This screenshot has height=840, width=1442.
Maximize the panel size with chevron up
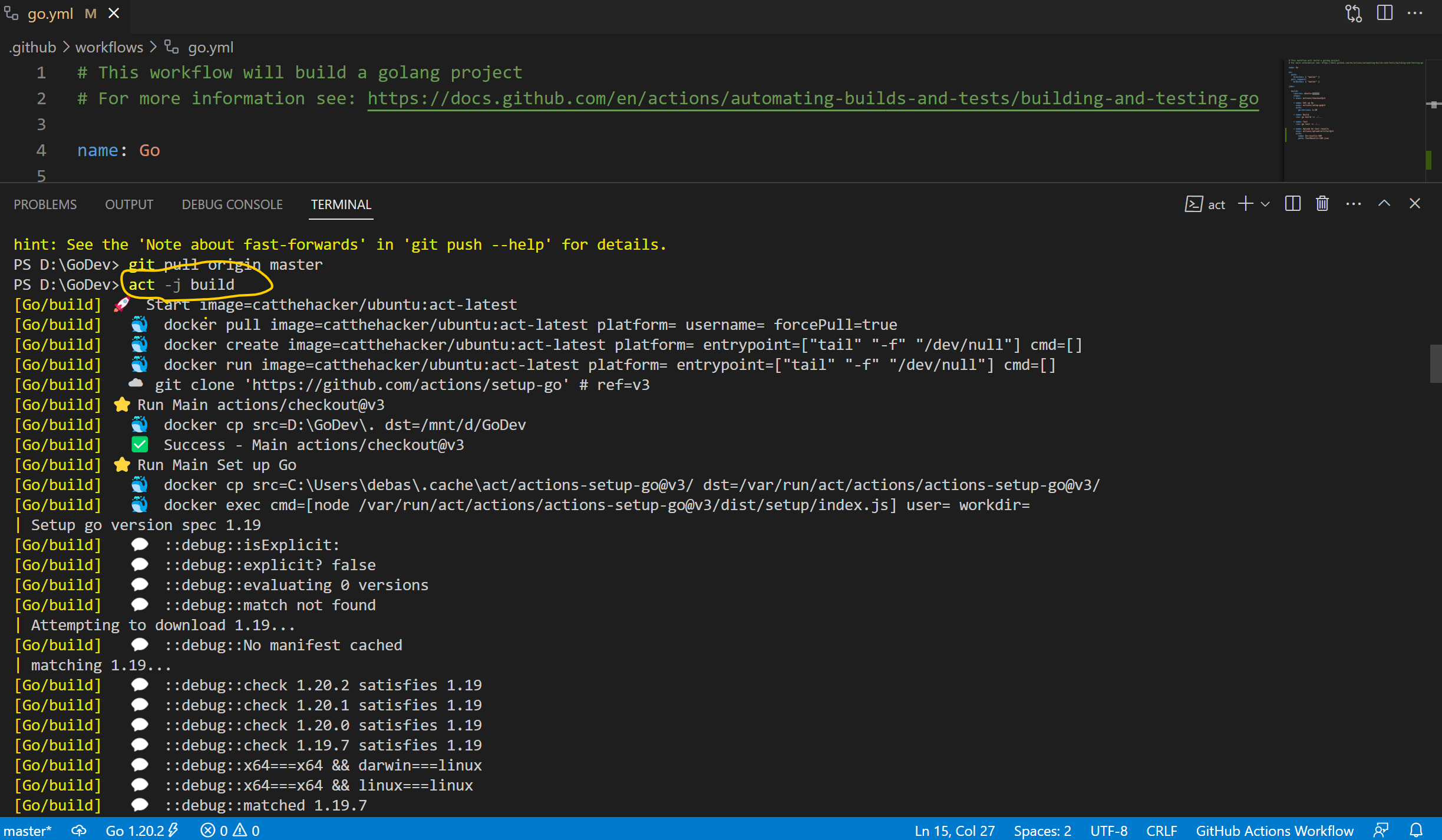pyautogui.click(x=1384, y=204)
